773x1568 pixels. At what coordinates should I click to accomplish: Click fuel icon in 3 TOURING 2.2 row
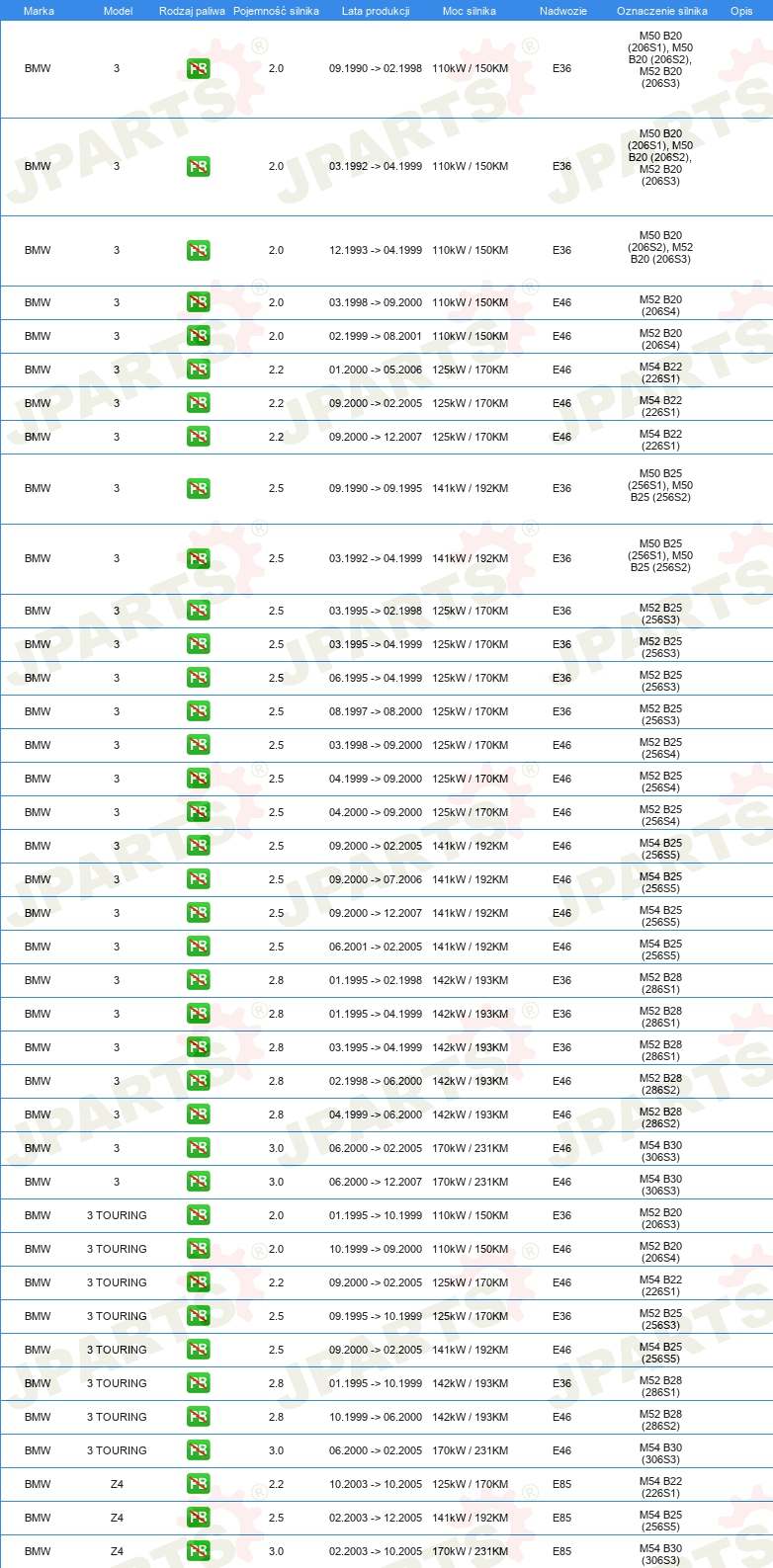point(198,1282)
